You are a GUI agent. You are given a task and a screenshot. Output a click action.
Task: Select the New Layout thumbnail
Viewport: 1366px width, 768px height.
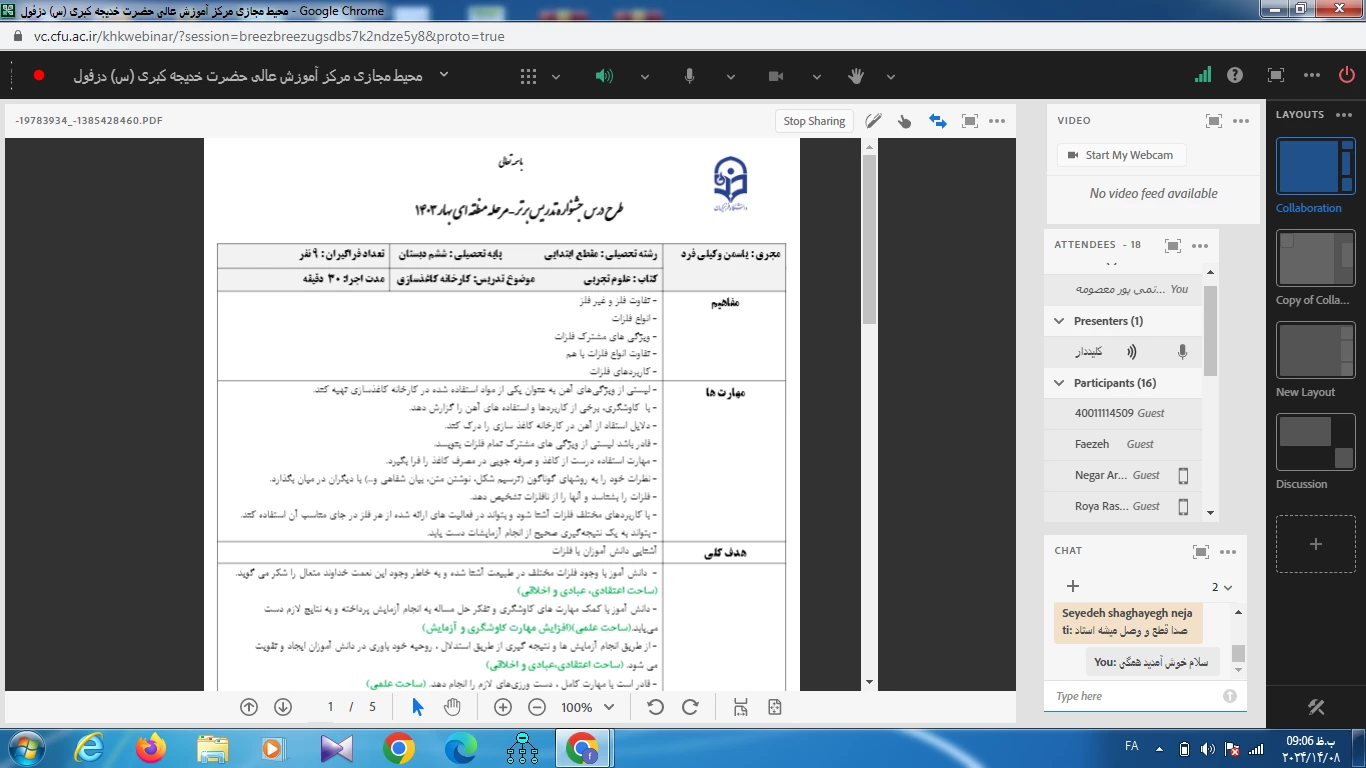coord(1315,351)
